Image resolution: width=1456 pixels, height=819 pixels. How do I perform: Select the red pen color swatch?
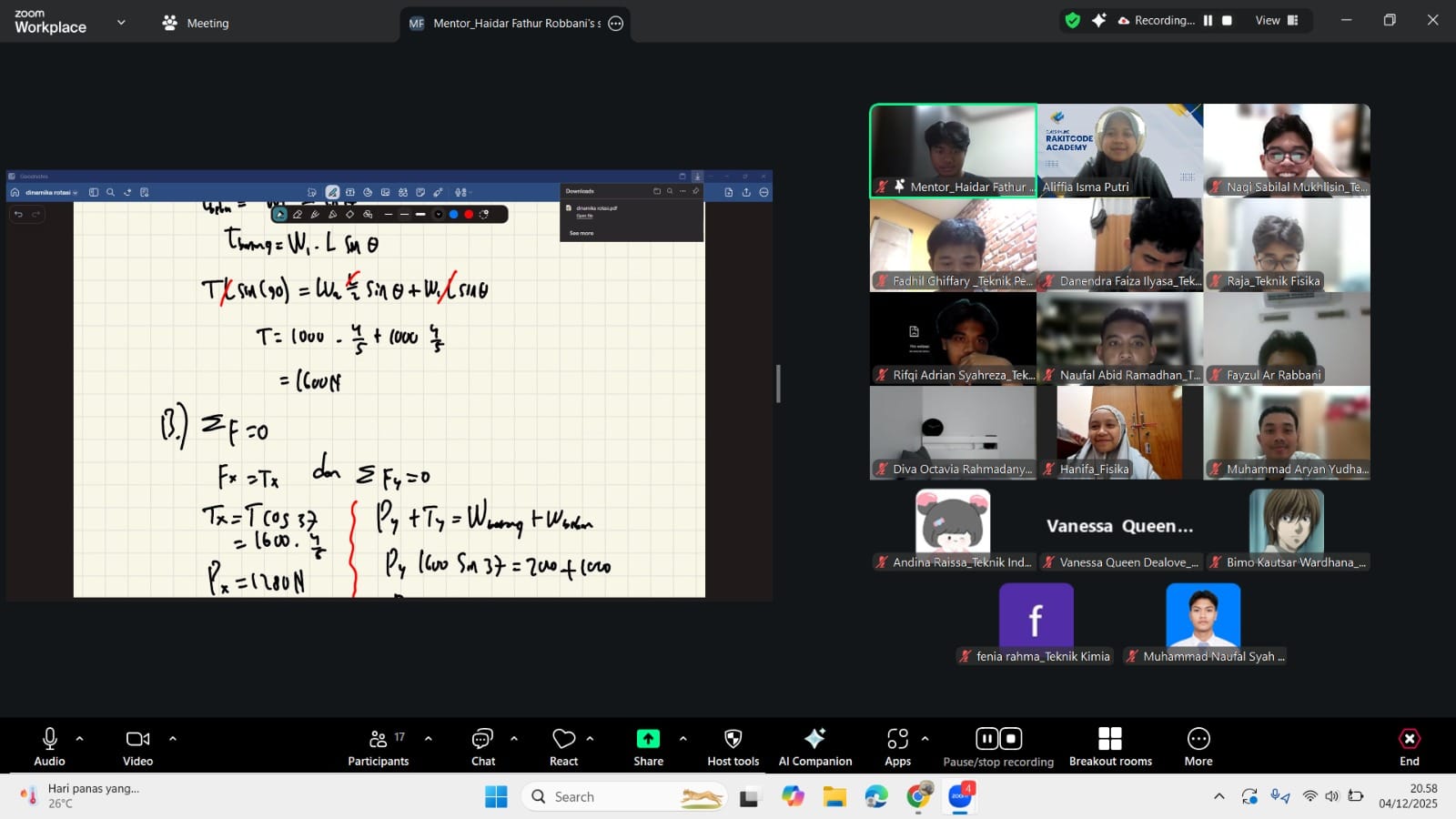tap(469, 215)
